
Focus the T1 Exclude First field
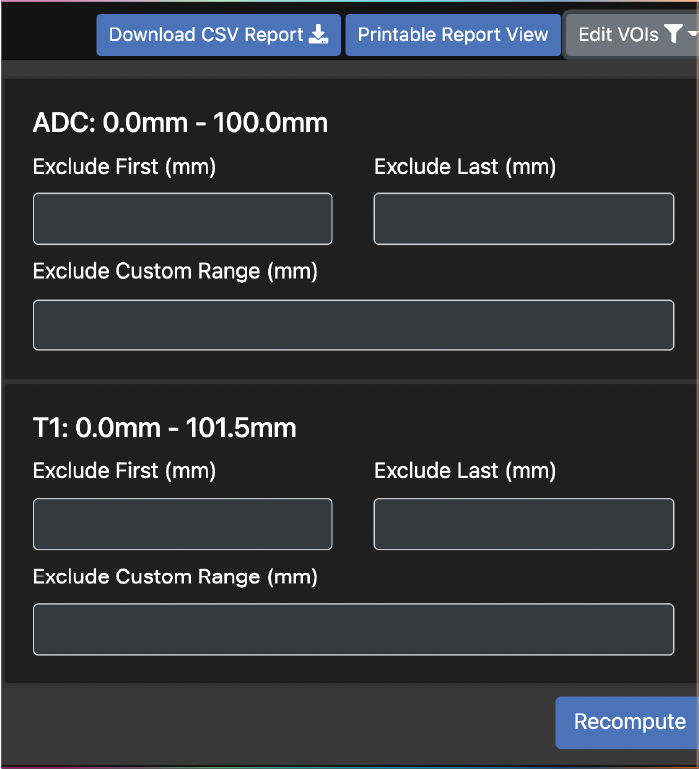pos(183,524)
